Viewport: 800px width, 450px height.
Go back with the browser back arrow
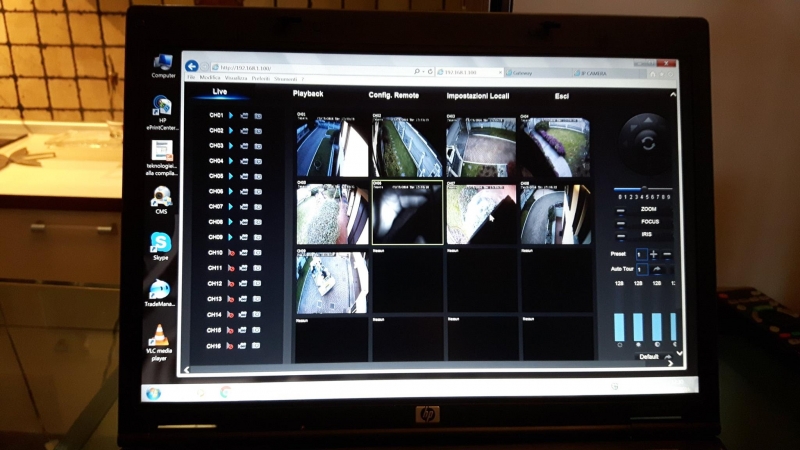(192, 66)
